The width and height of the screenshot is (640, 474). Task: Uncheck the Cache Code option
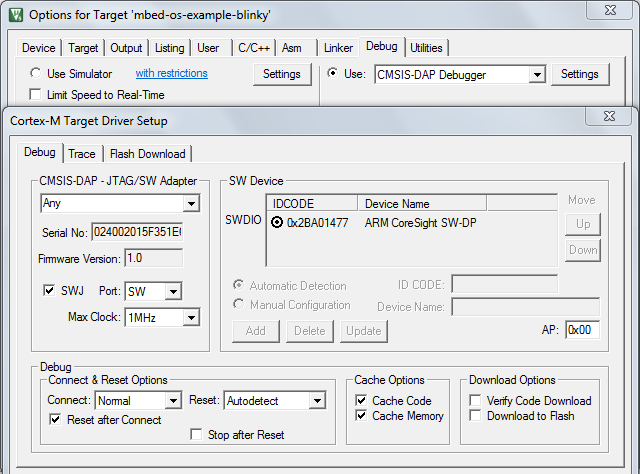362,401
